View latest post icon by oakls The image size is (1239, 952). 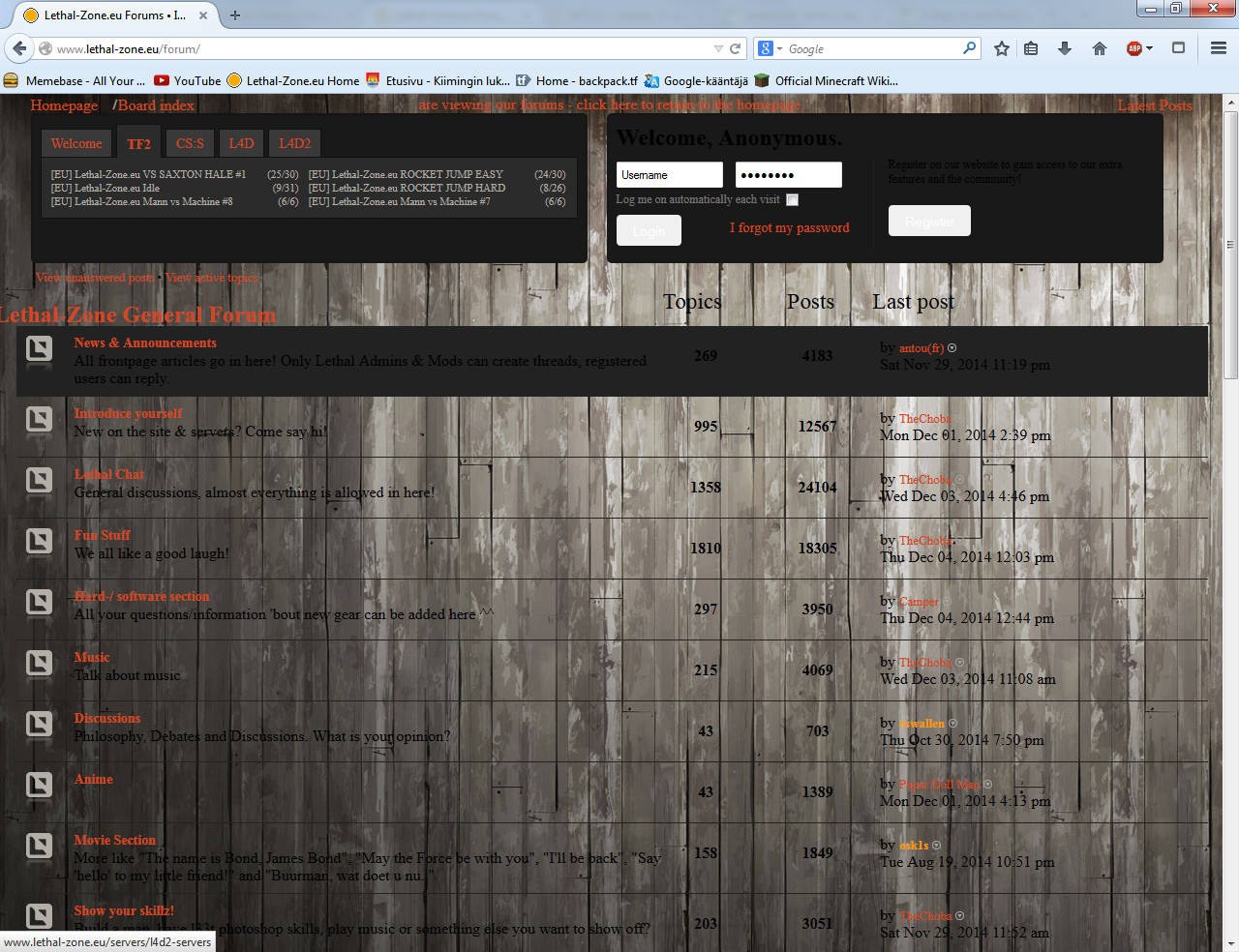click(936, 846)
